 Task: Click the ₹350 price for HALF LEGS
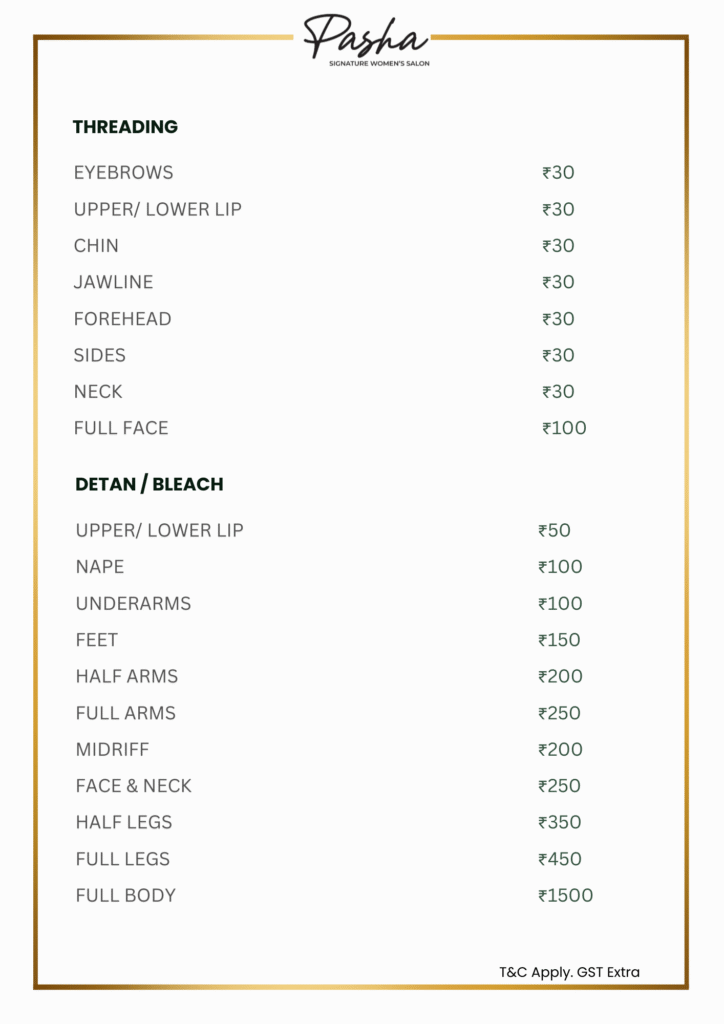[559, 823]
